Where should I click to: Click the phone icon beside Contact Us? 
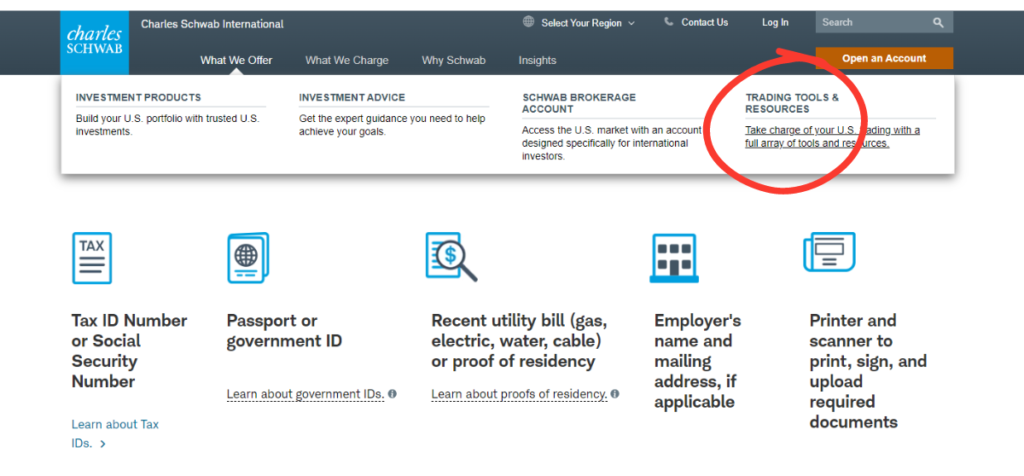click(x=669, y=22)
